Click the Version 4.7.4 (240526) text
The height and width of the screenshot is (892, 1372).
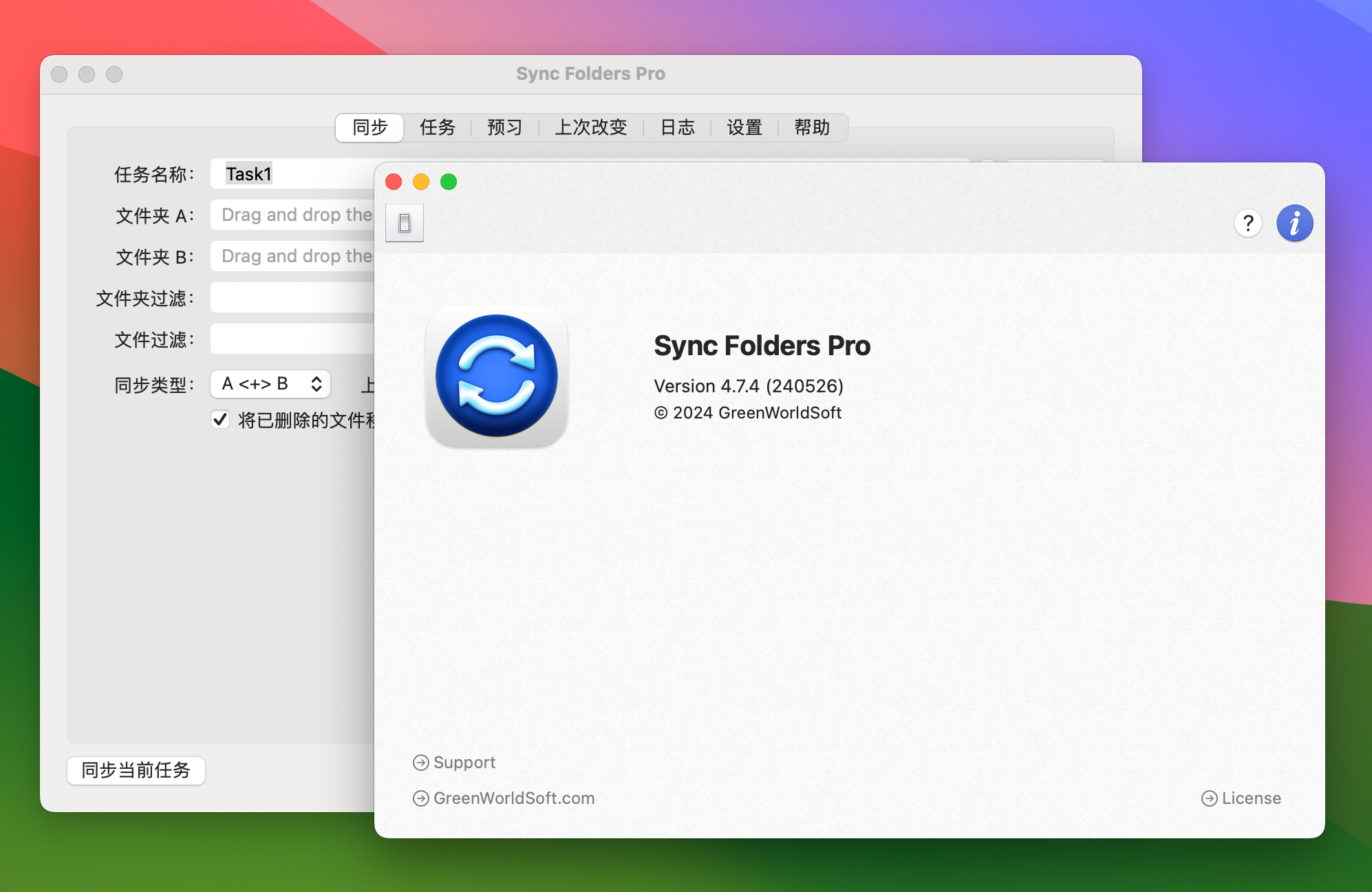(x=749, y=386)
